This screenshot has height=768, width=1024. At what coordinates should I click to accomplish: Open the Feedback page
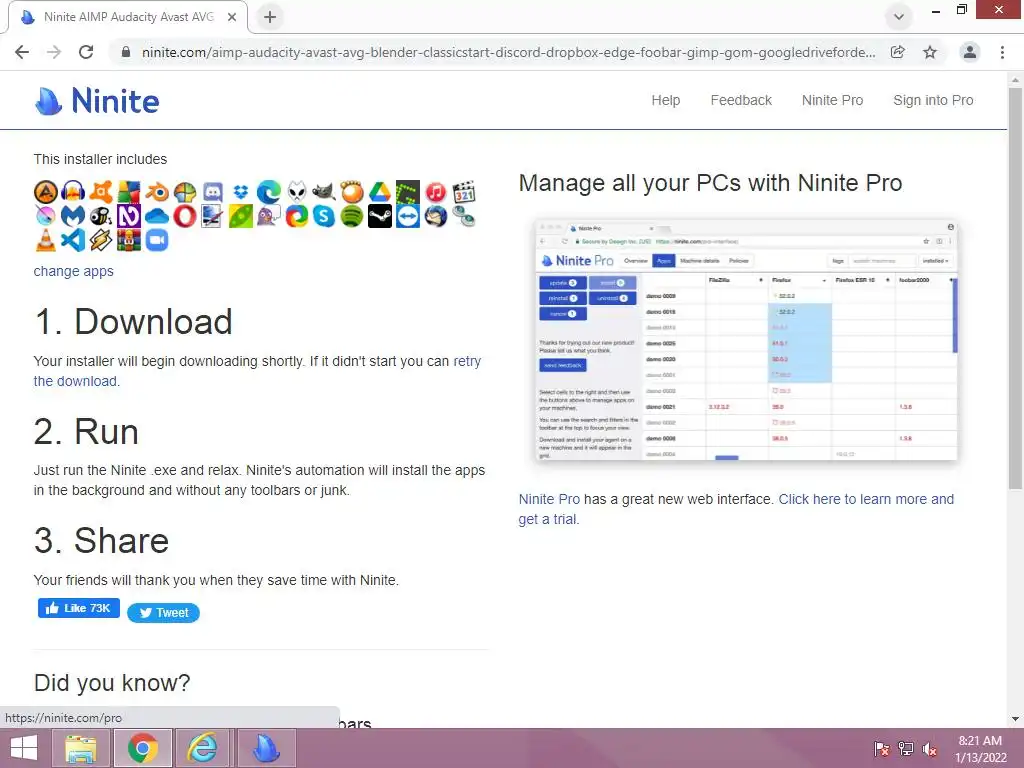click(741, 101)
